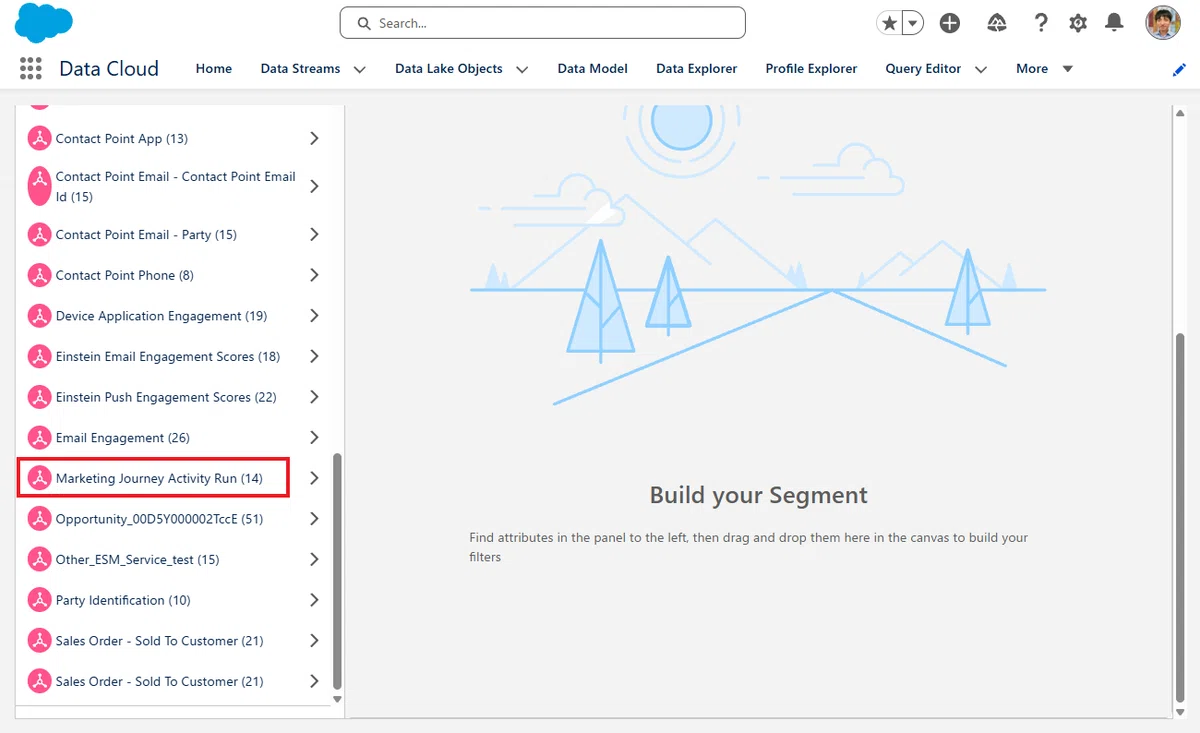This screenshot has width=1200, height=733.
Task: Expand Marketing Journey Activity Run chevron
Action: pos(314,478)
